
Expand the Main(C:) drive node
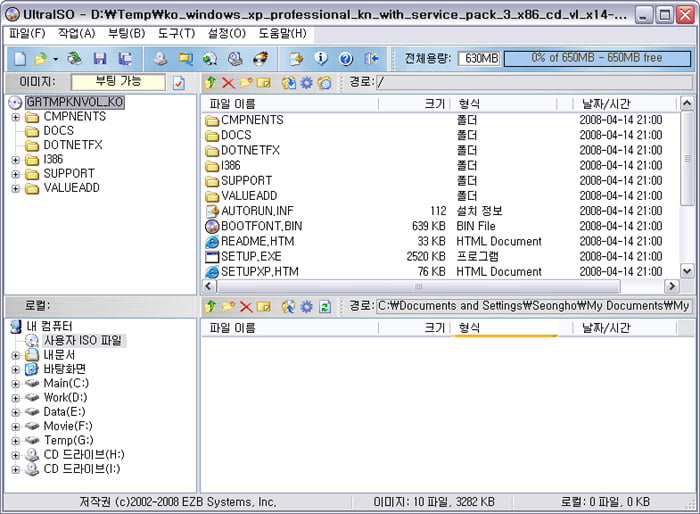coord(16,384)
